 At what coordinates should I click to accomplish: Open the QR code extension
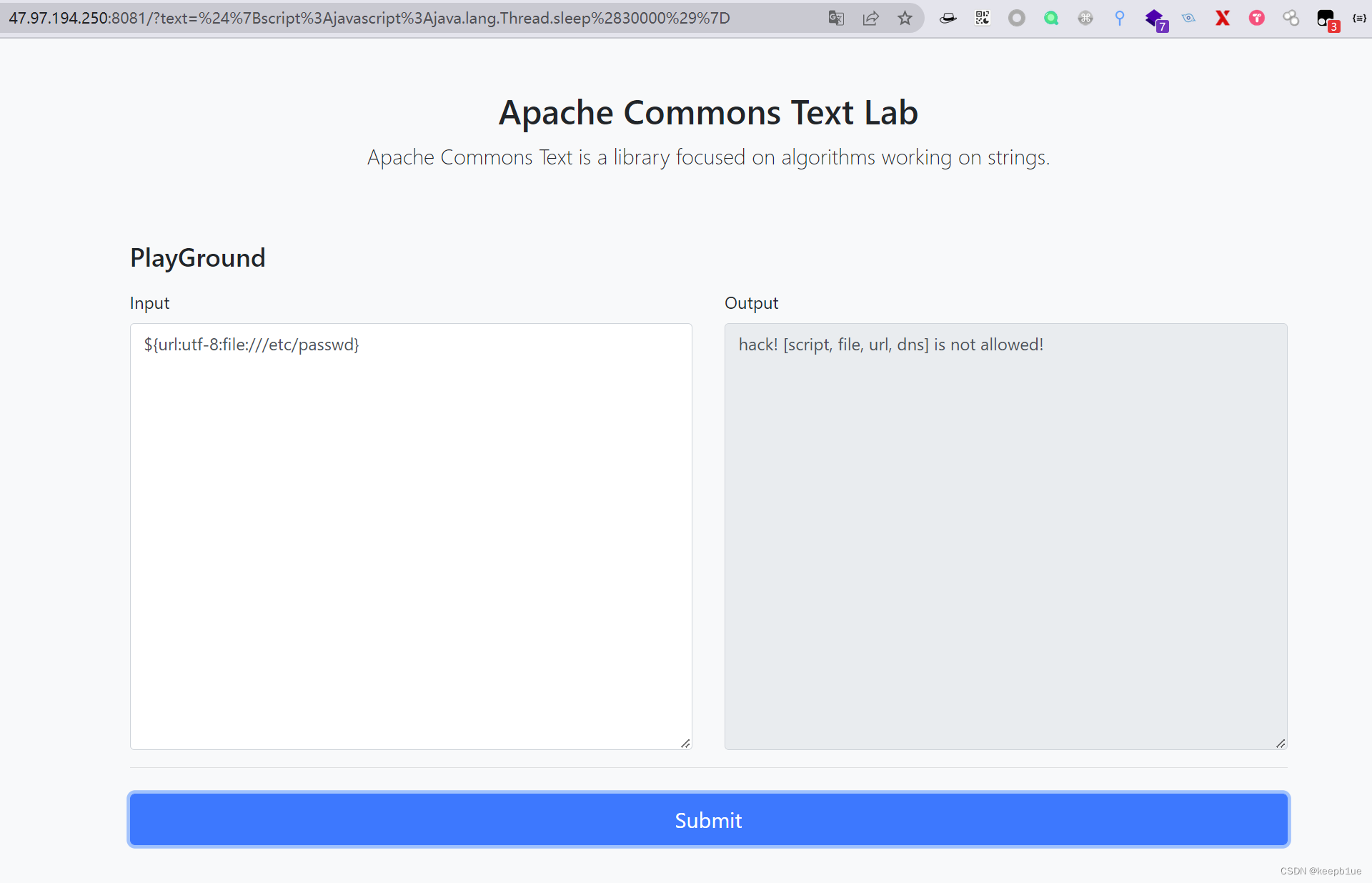[983, 19]
